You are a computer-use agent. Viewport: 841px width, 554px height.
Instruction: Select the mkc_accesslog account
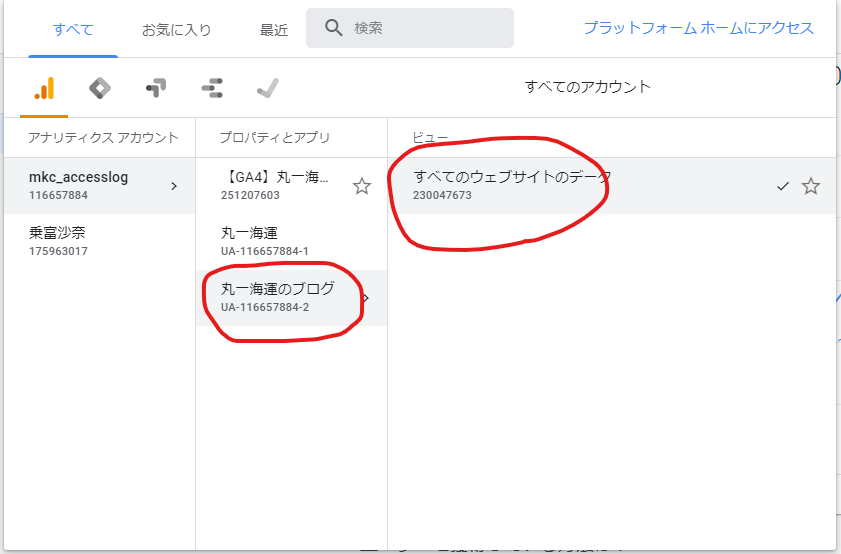[x=99, y=186]
